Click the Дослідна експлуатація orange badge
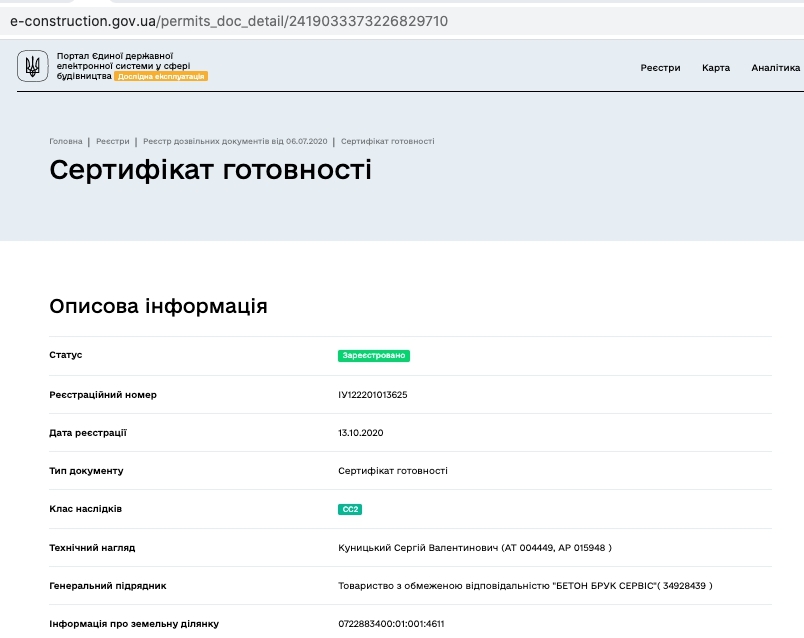804x638 pixels. coord(161,76)
